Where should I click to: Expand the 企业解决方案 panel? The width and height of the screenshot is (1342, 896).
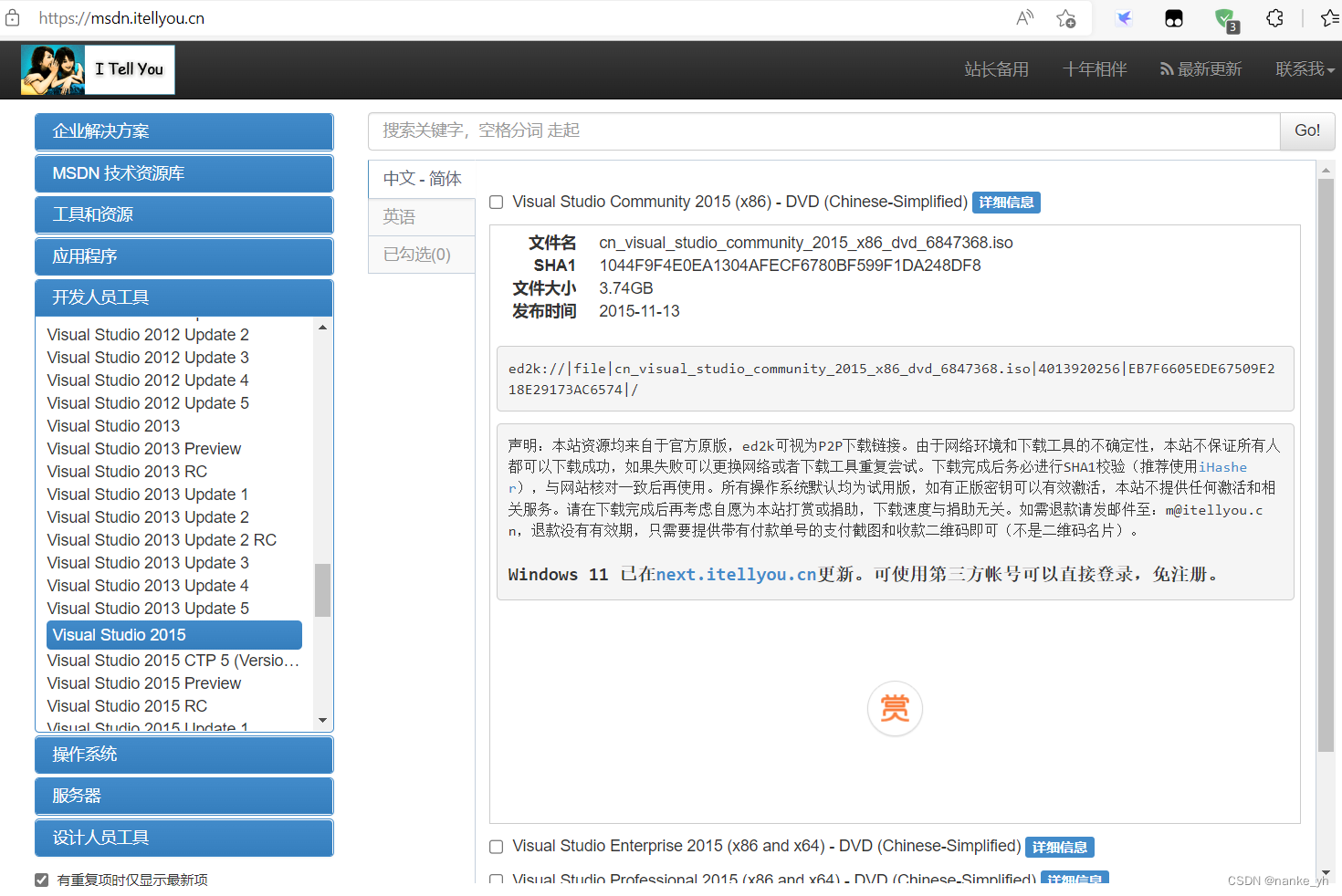(x=184, y=131)
